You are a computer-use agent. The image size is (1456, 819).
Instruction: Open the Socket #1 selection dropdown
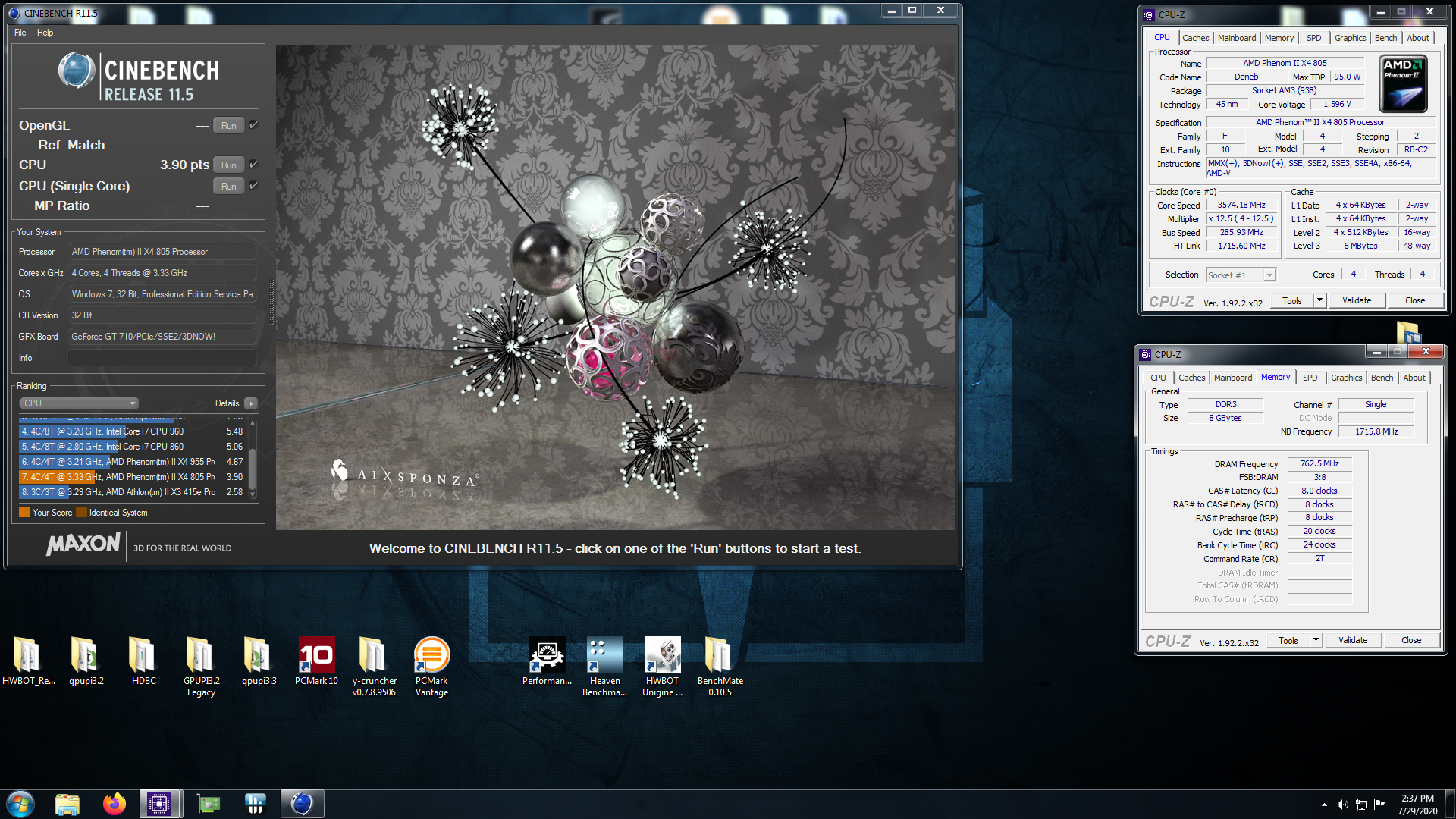point(1241,275)
